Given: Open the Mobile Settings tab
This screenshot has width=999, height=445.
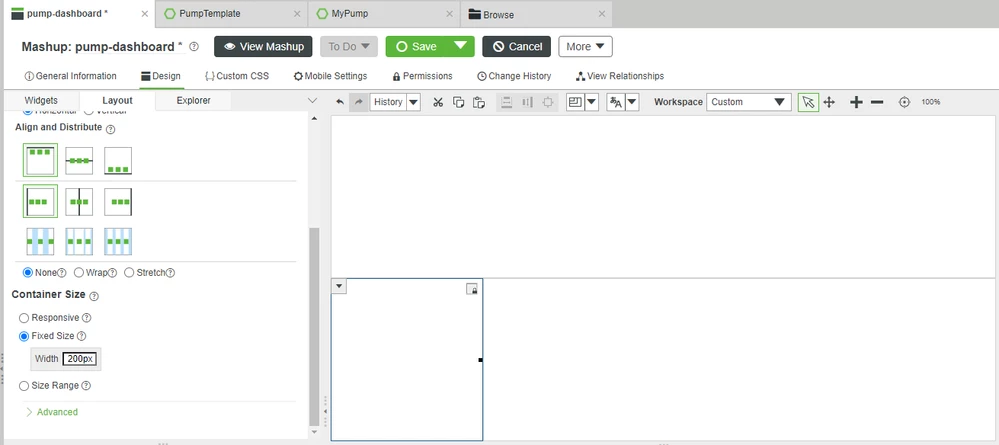Looking at the screenshot, I should click(330, 76).
